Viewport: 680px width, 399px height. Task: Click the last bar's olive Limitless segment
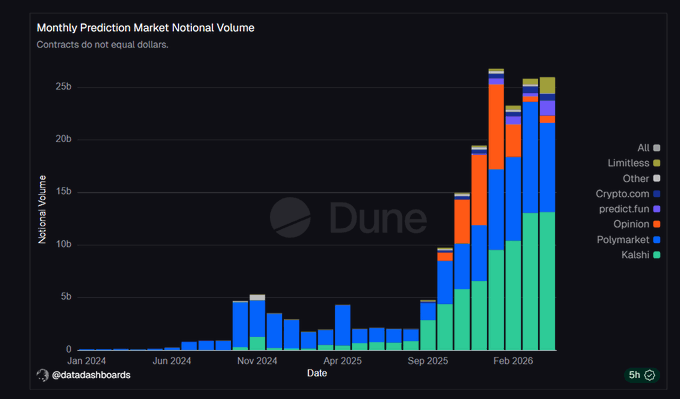[x=547, y=85]
